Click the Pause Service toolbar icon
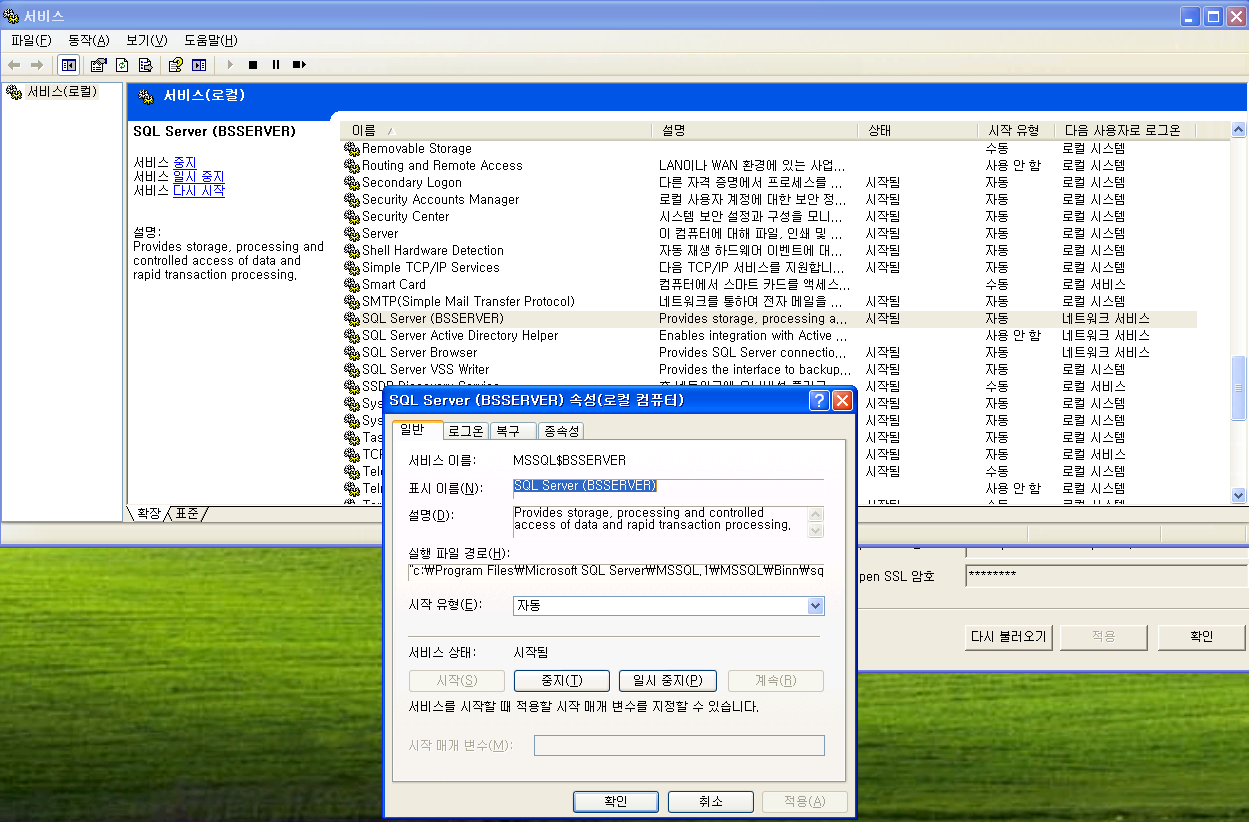This screenshot has width=1249, height=822. tap(276, 65)
